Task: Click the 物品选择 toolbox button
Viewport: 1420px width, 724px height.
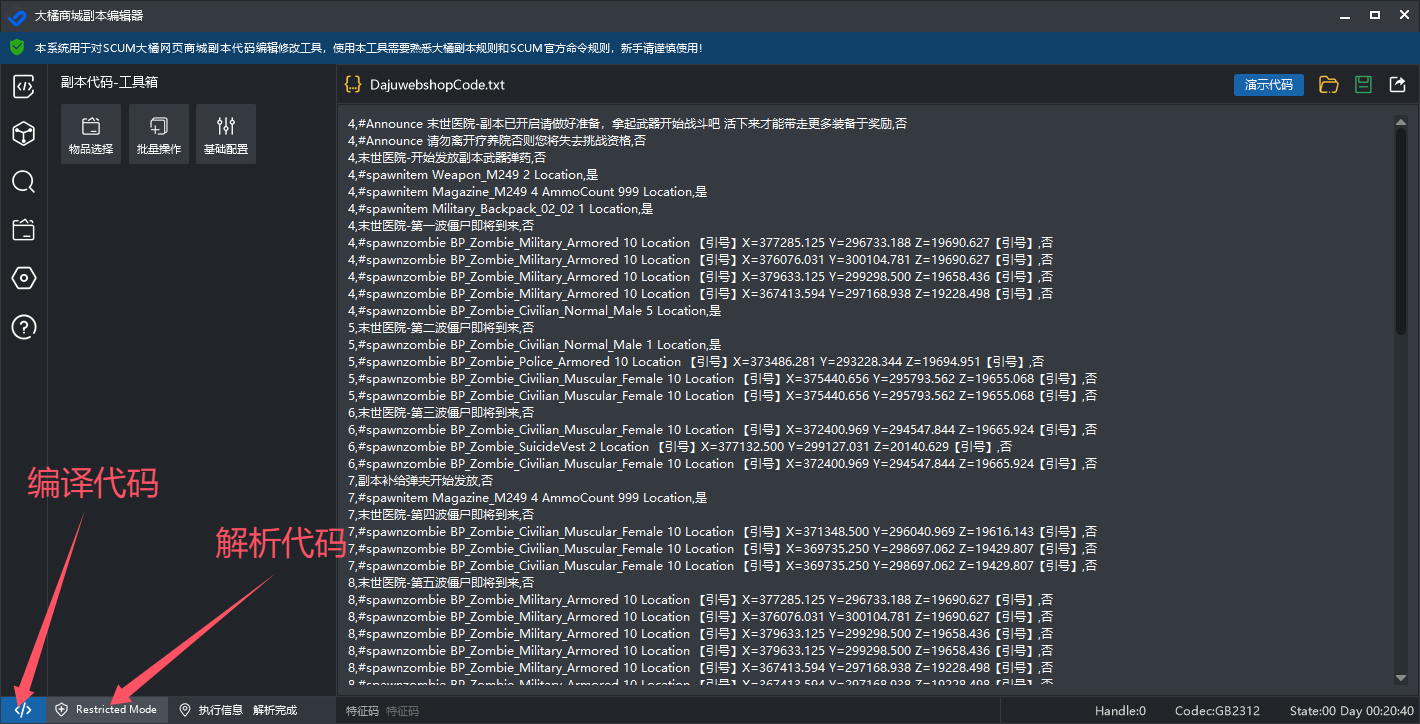Action: pos(91,135)
